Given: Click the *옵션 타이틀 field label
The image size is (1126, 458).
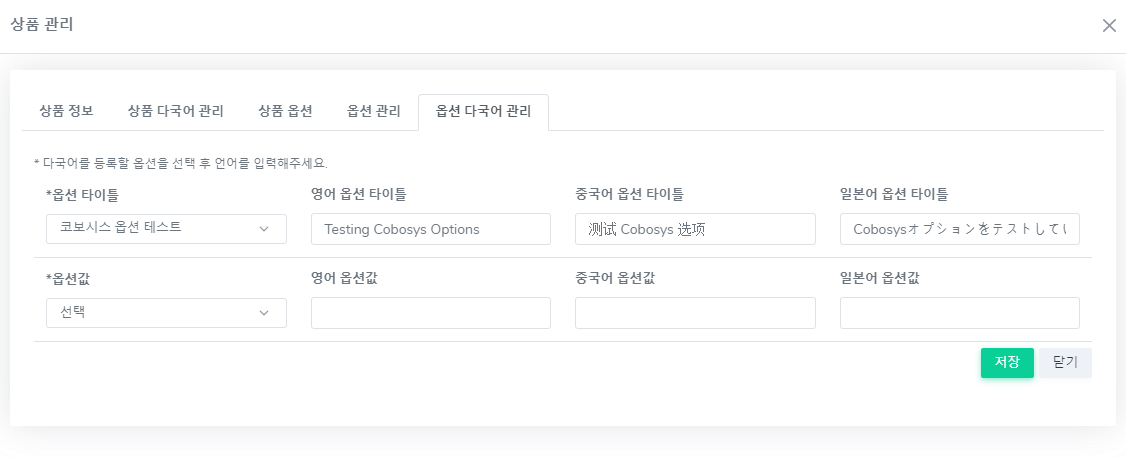Looking at the screenshot, I should [82, 194].
